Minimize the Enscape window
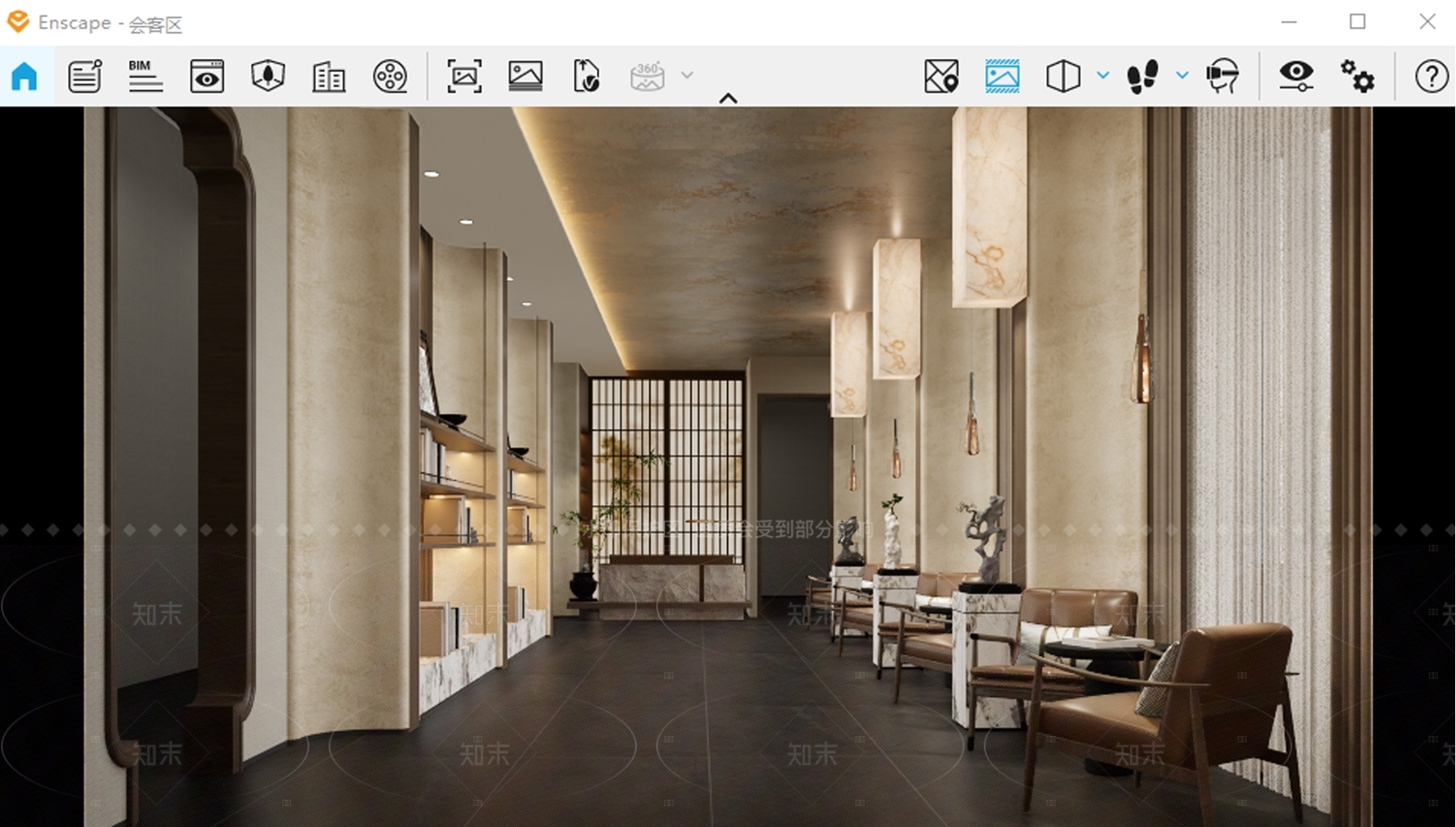 [x=1289, y=22]
